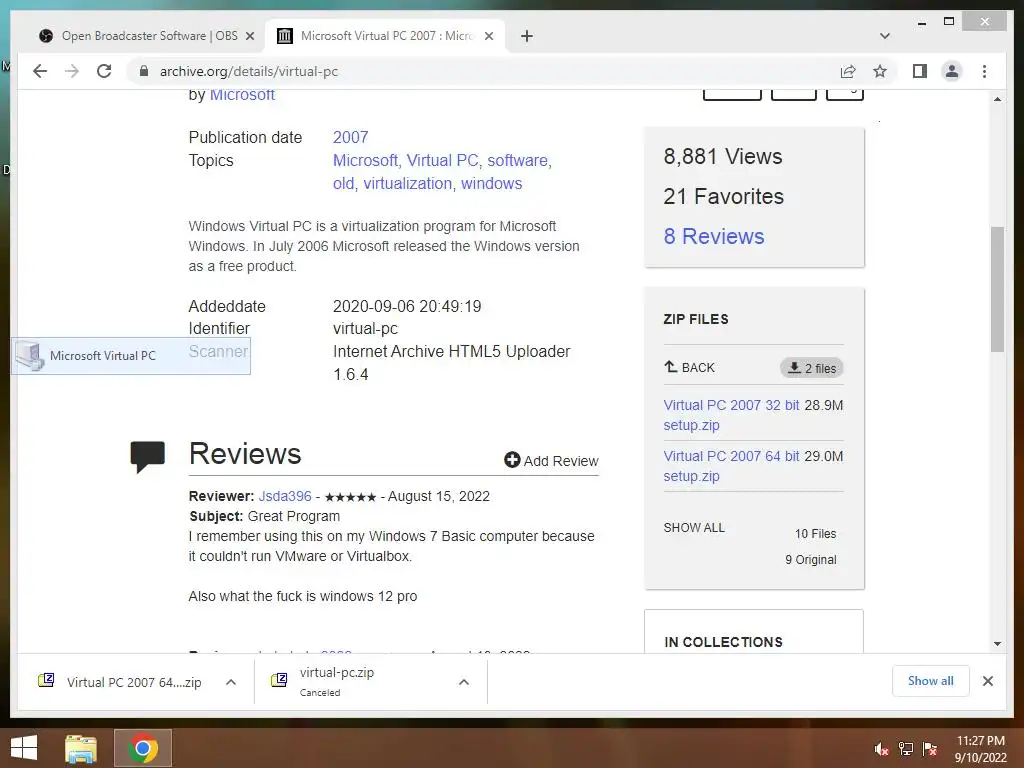Download all with the 2 files button
This screenshot has height=768, width=1024.
point(812,368)
